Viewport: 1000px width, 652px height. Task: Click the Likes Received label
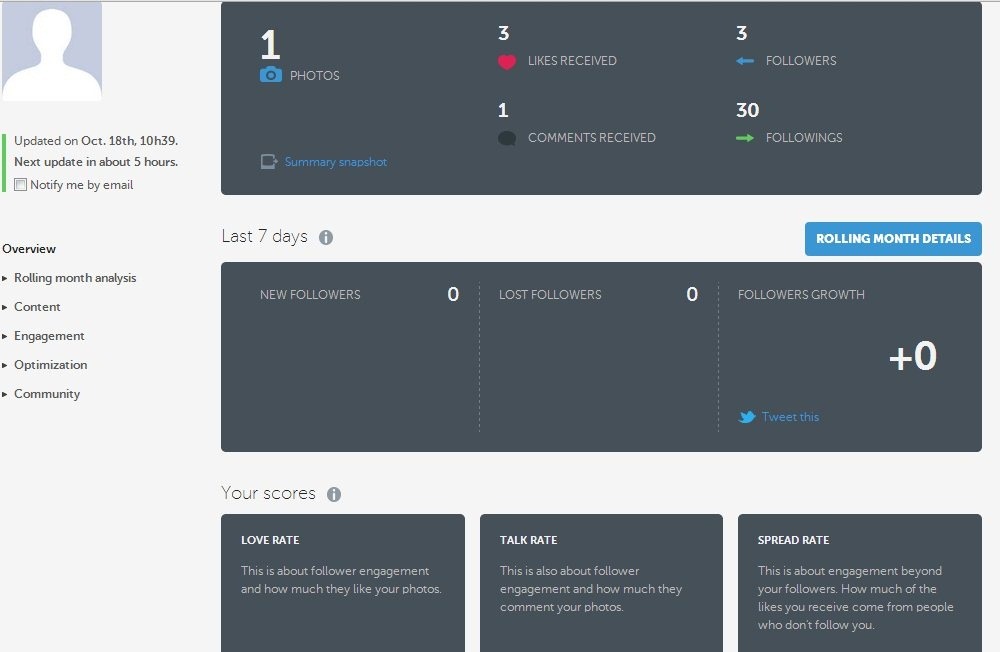click(572, 61)
